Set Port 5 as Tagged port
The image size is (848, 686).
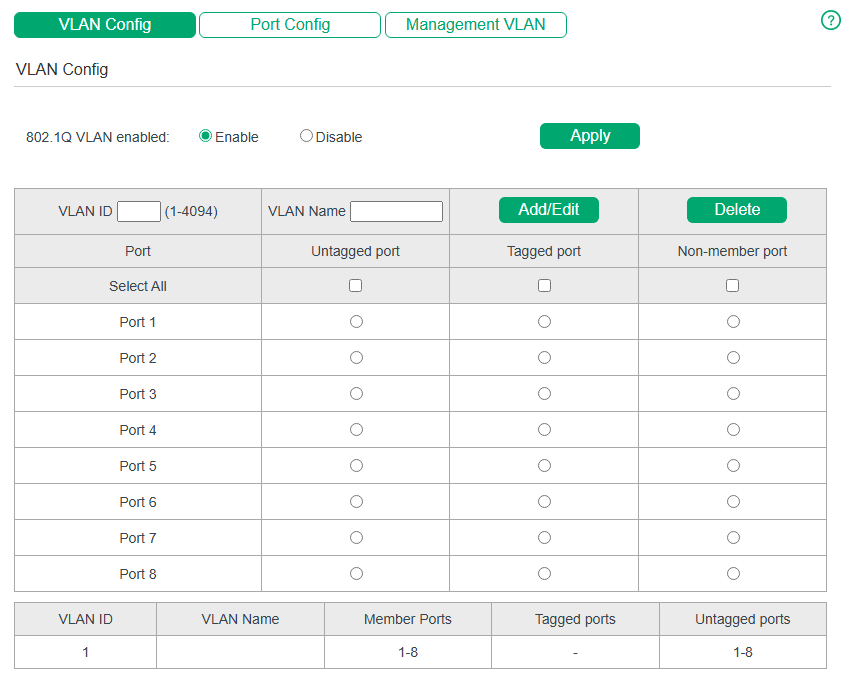[545, 466]
